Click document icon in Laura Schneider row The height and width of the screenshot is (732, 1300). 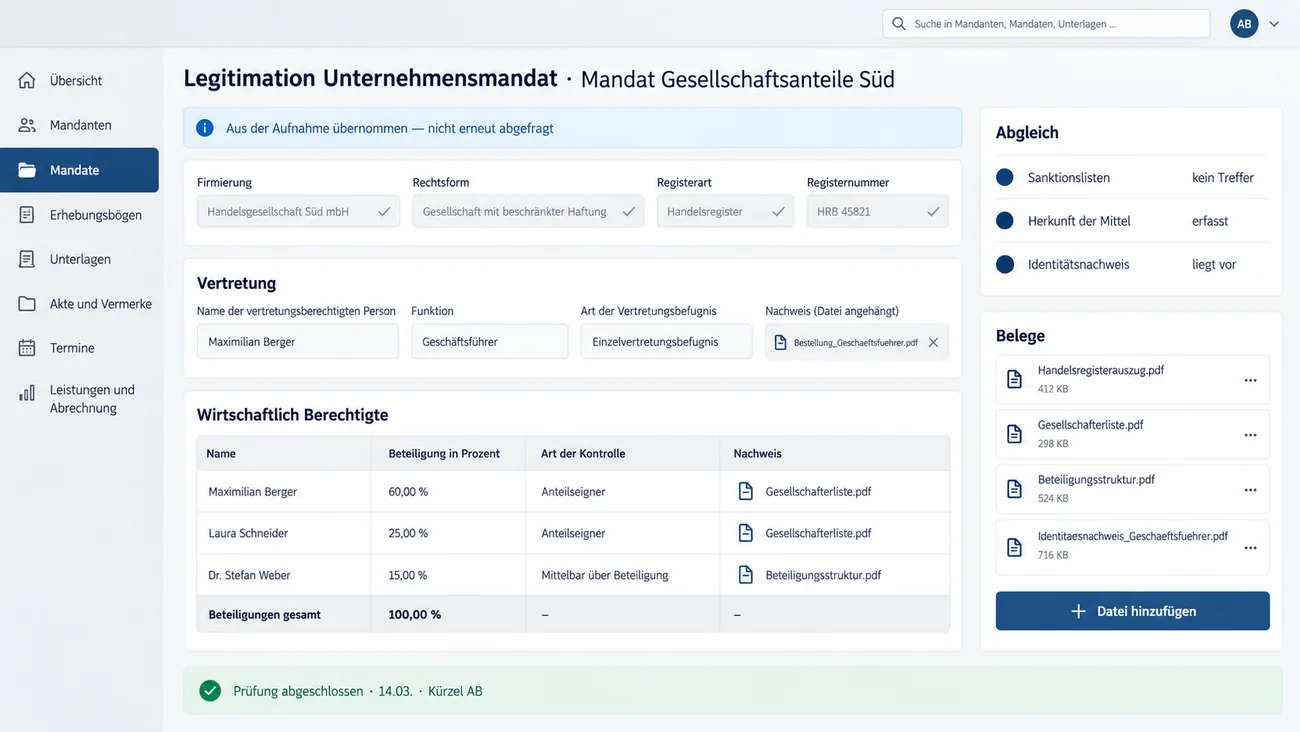[745, 533]
